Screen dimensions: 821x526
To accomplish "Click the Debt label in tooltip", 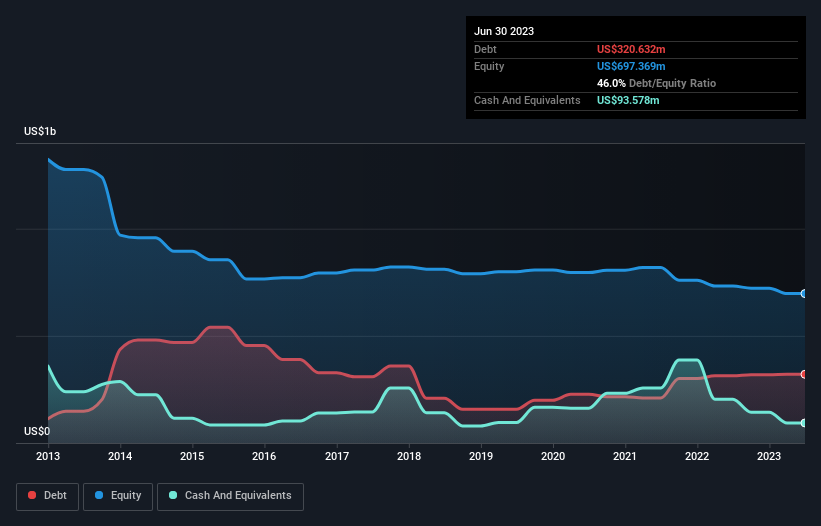I will click(x=485, y=49).
